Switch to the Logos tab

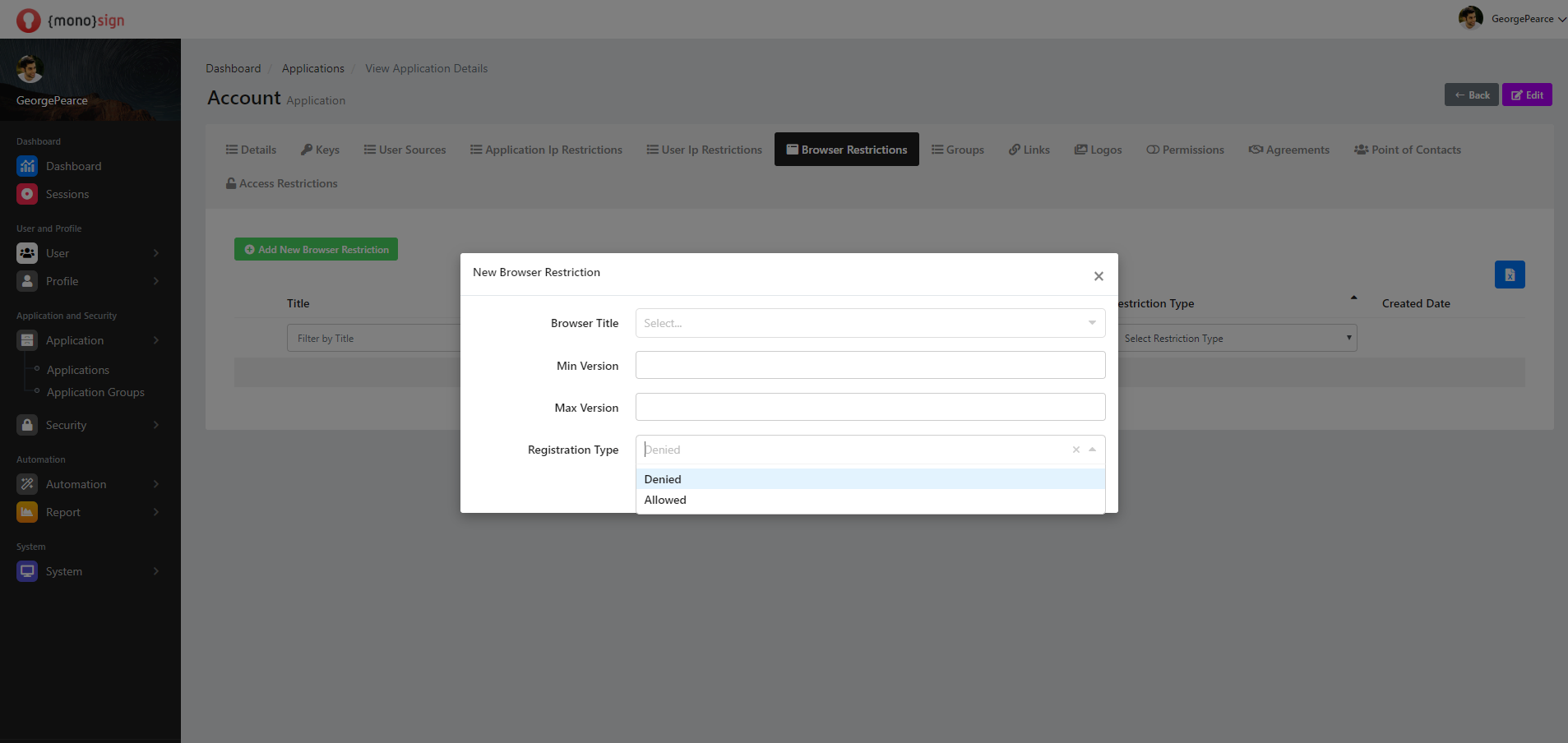point(1098,150)
